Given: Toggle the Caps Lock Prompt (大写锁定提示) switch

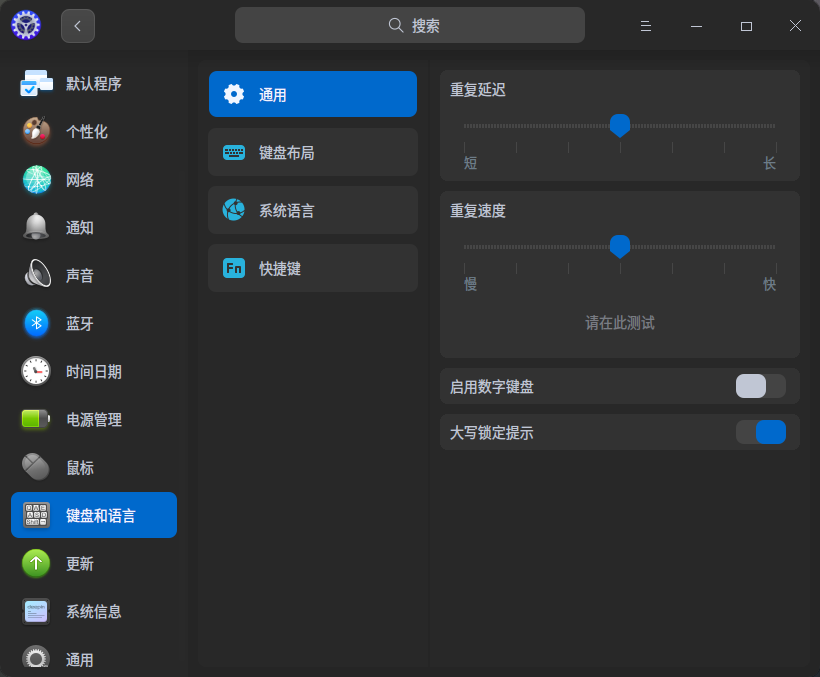Looking at the screenshot, I should coord(760,432).
